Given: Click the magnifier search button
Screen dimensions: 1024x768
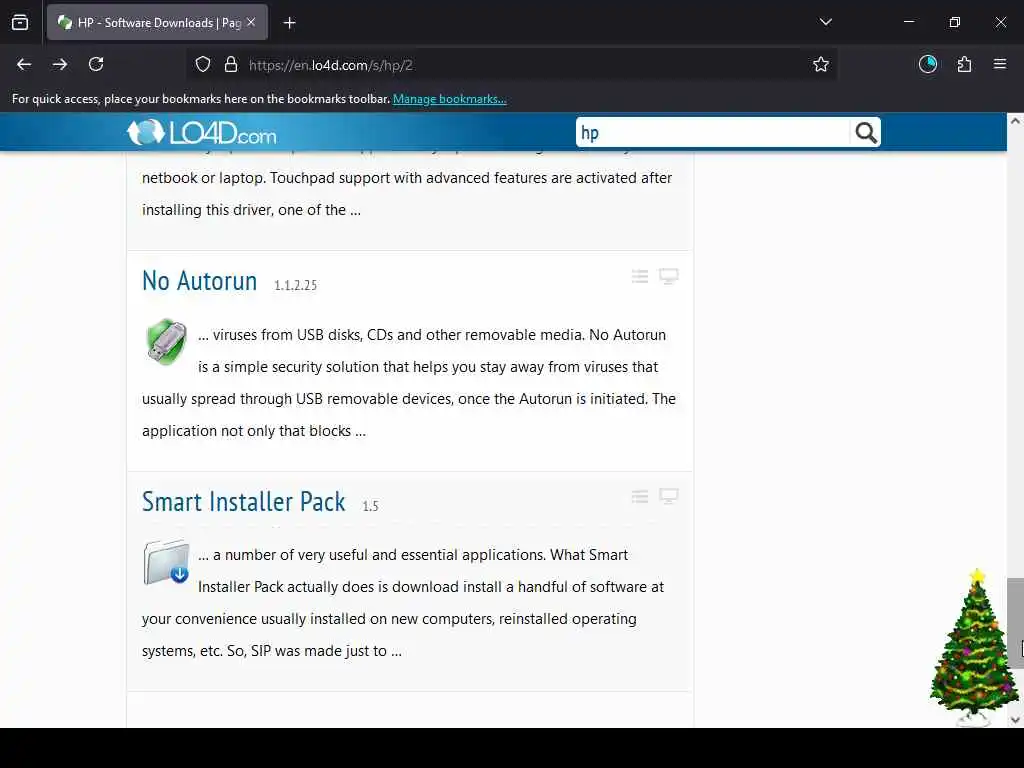Looking at the screenshot, I should click(865, 133).
